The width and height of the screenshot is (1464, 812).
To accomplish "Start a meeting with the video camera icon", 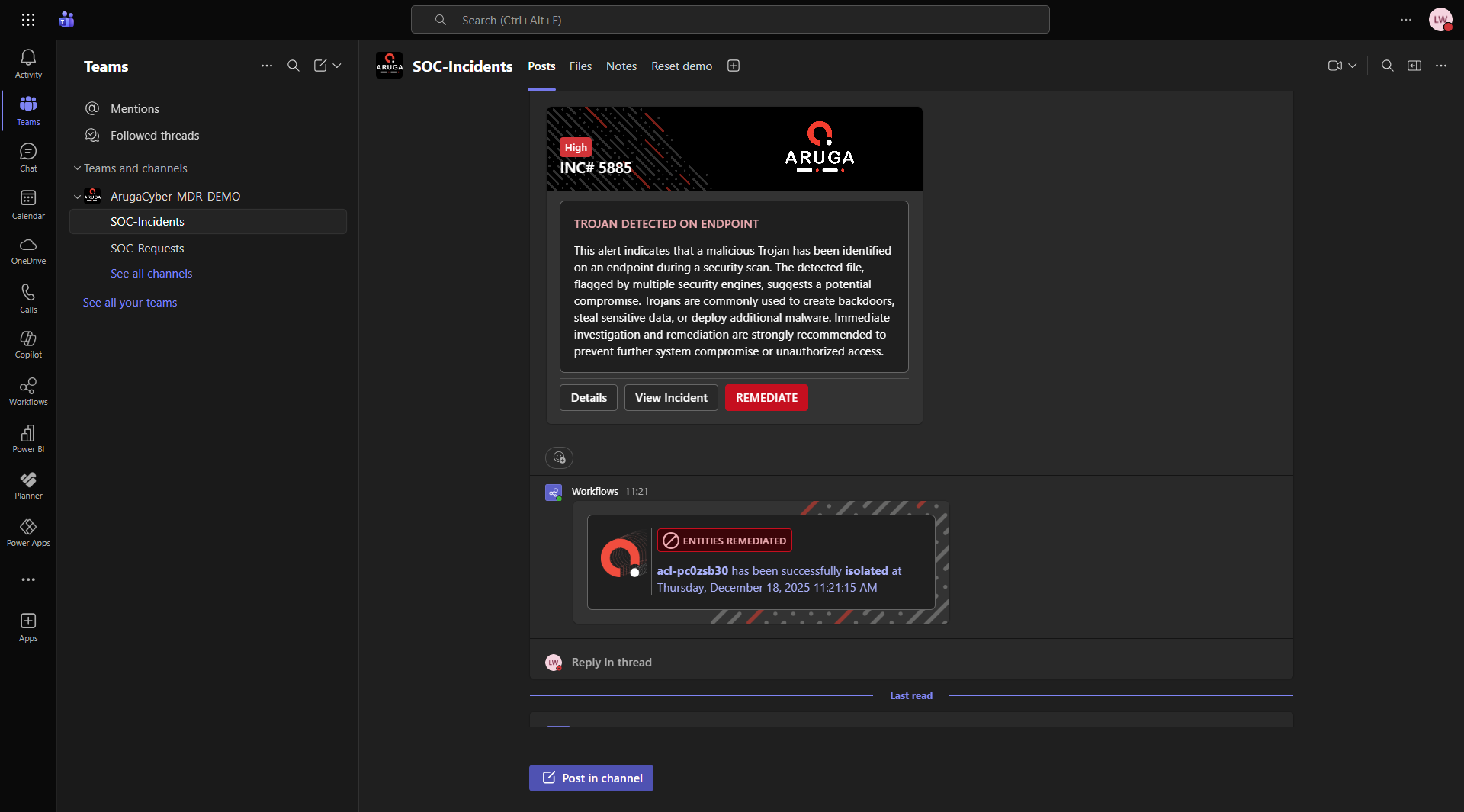I will [x=1335, y=66].
